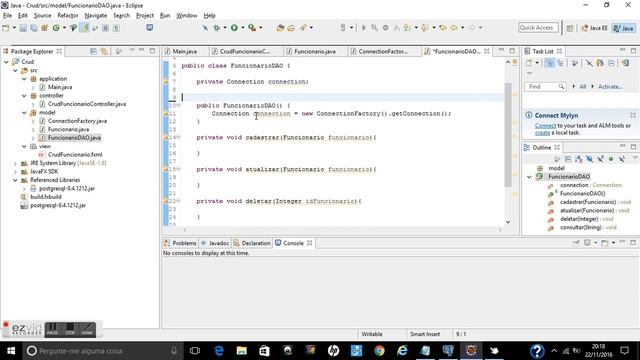Viewport: 640px width, 360px height.
Task: Click the Save All toolbar icon
Action: 33,28
